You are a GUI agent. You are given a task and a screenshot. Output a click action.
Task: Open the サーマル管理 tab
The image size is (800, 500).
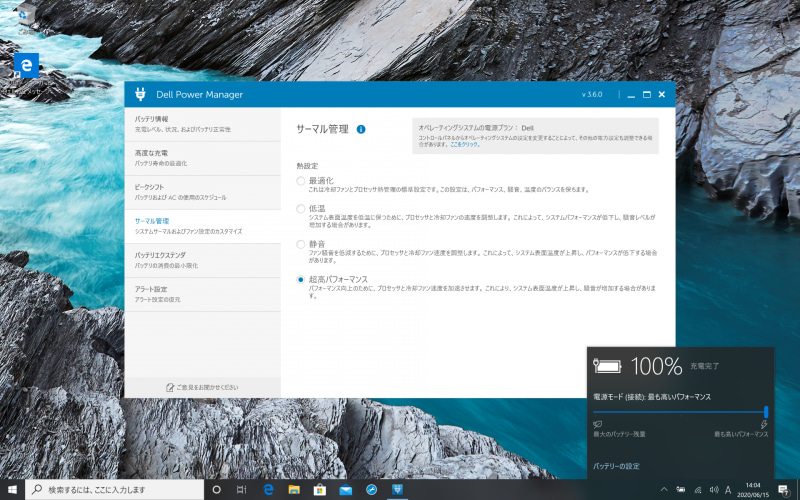pos(203,227)
